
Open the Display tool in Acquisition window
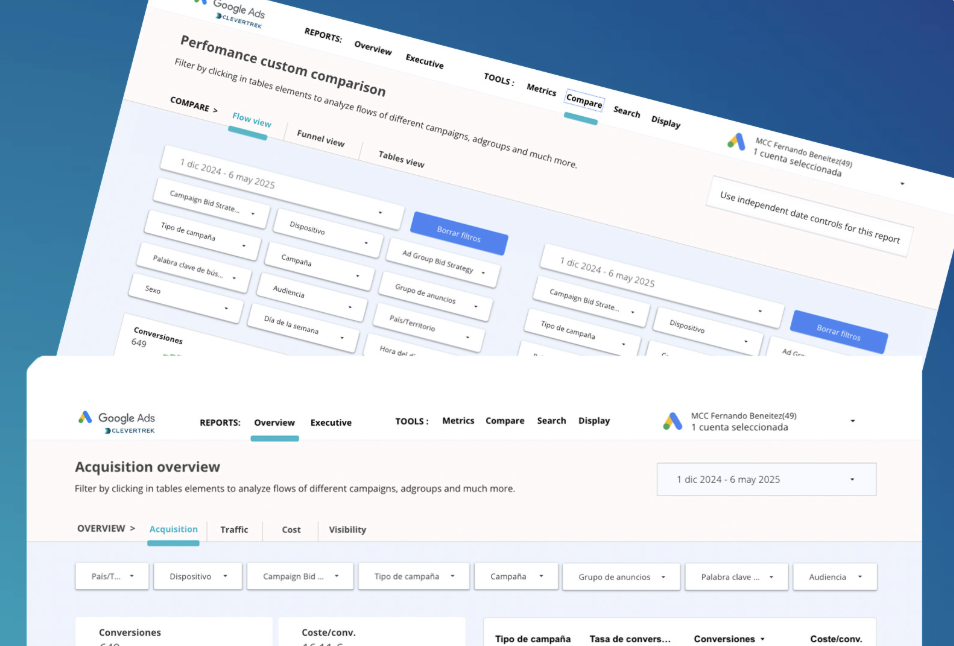pyautogui.click(x=594, y=421)
